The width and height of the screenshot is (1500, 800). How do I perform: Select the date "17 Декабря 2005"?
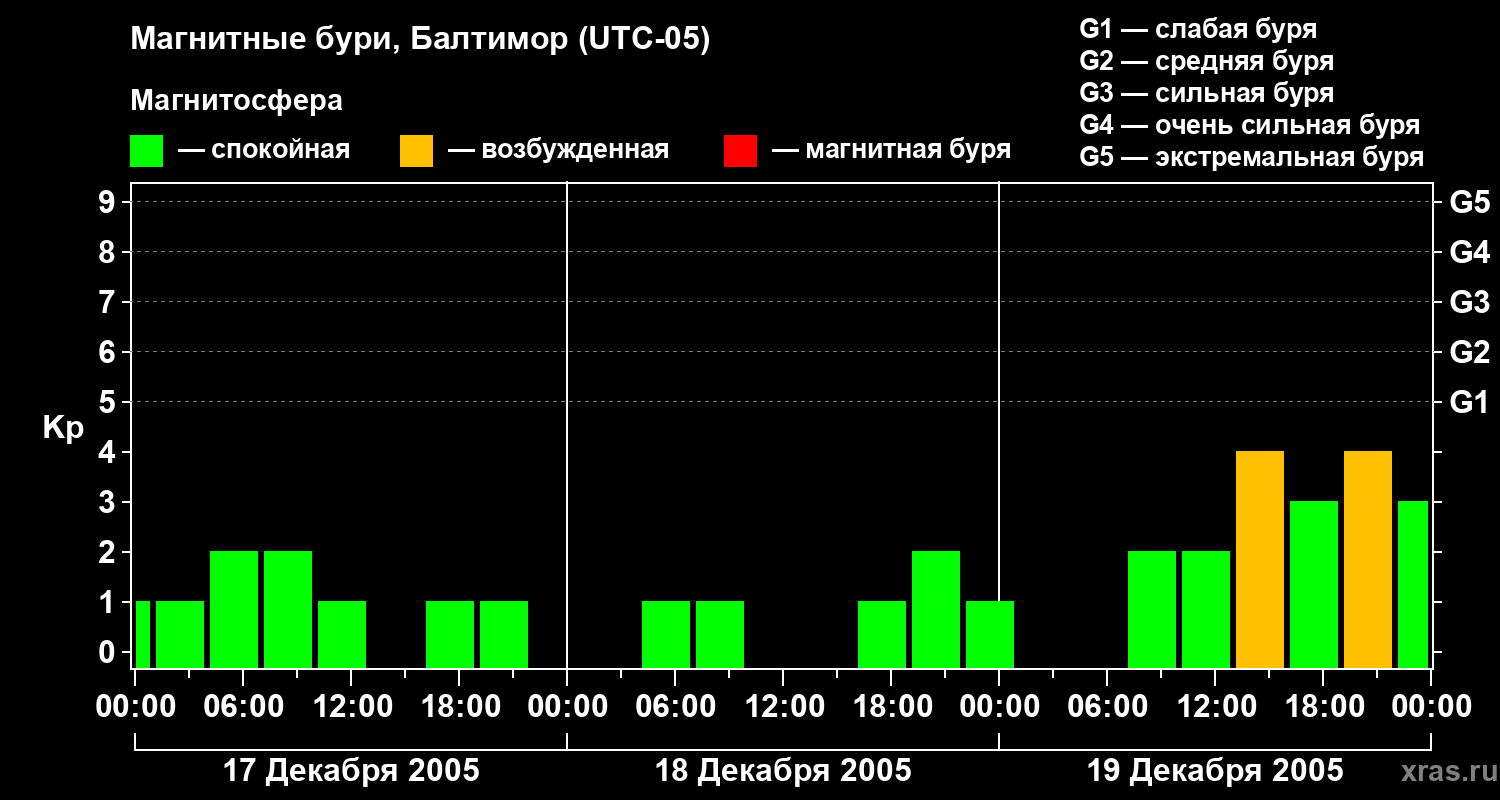point(351,771)
